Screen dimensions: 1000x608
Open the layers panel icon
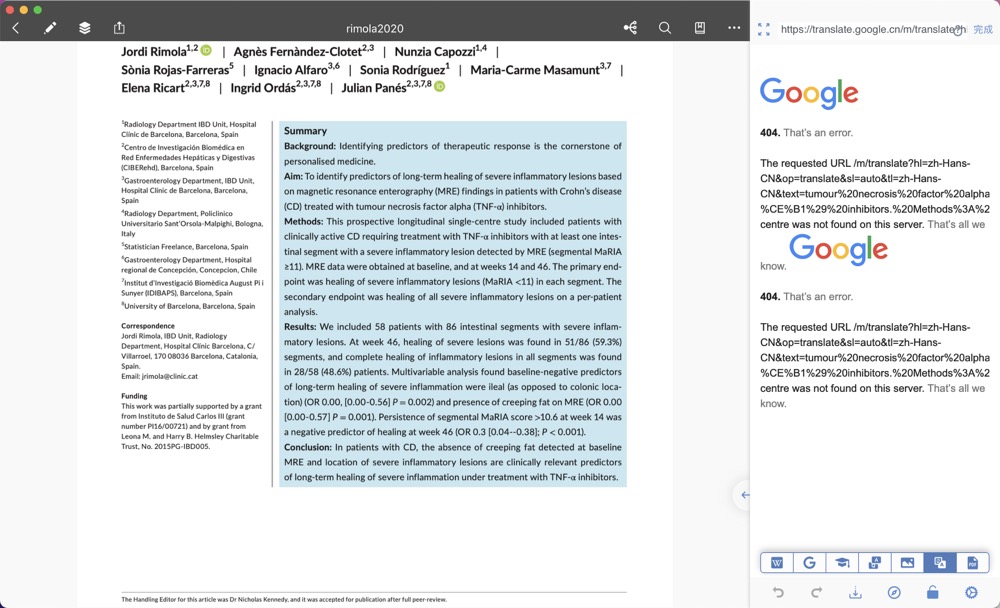tap(85, 28)
